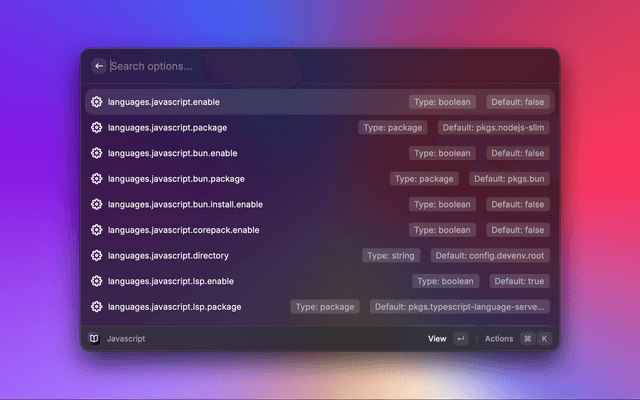Select the languages.javascript.lsp.package row
Image resolution: width=640 pixels, height=400 pixels.
tap(174, 307)
